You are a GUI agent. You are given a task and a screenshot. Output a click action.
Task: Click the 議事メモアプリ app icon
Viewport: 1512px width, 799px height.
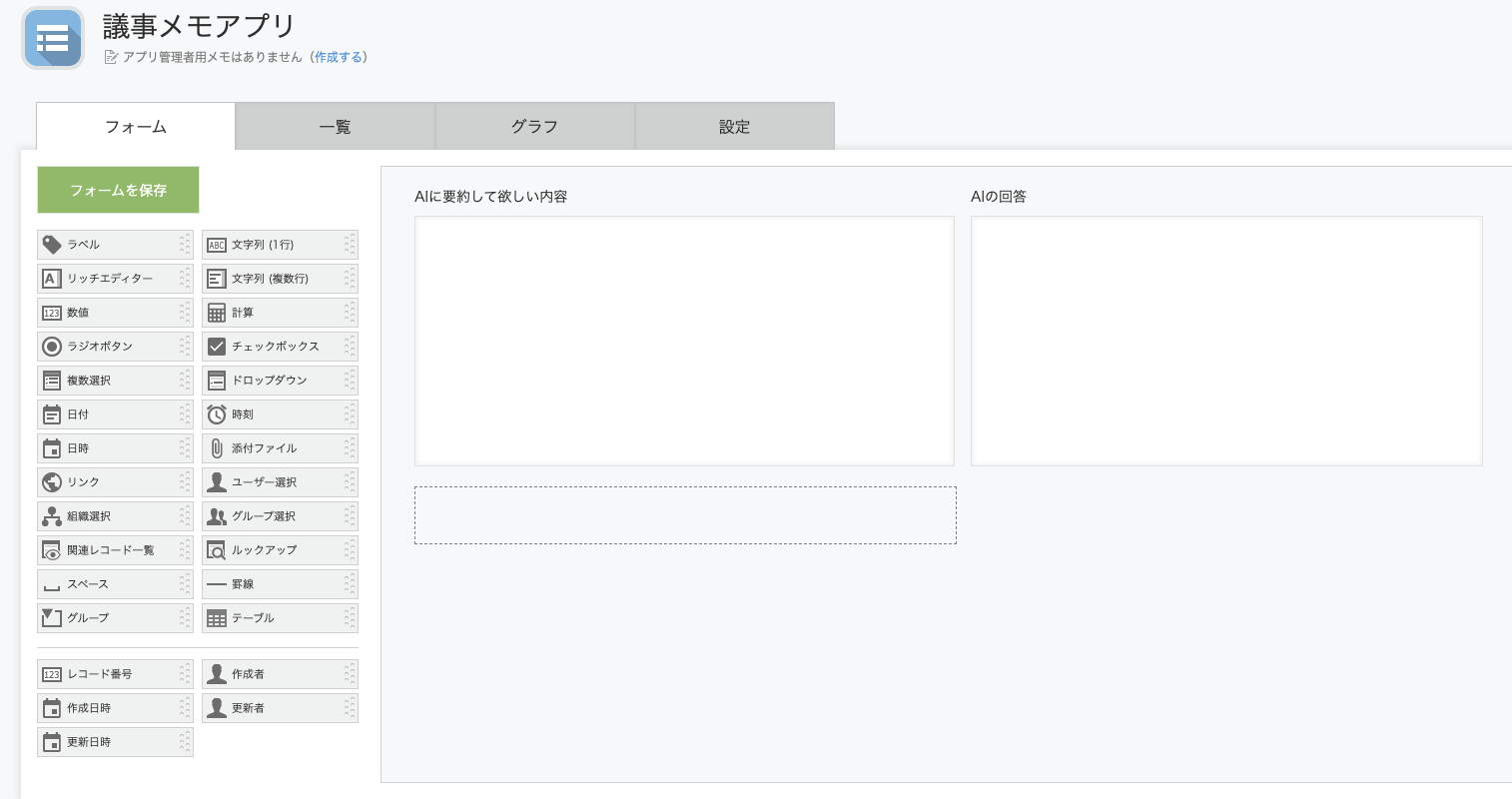click(53, 38)
